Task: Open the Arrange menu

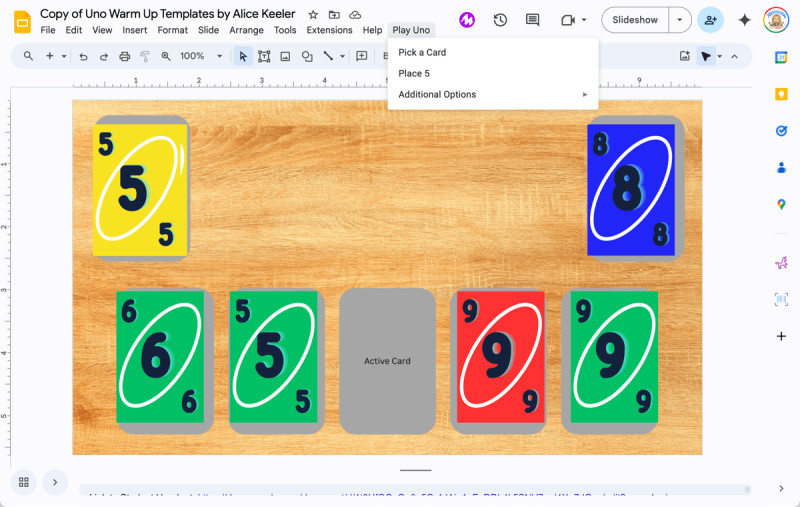Action: coord(246,30)
